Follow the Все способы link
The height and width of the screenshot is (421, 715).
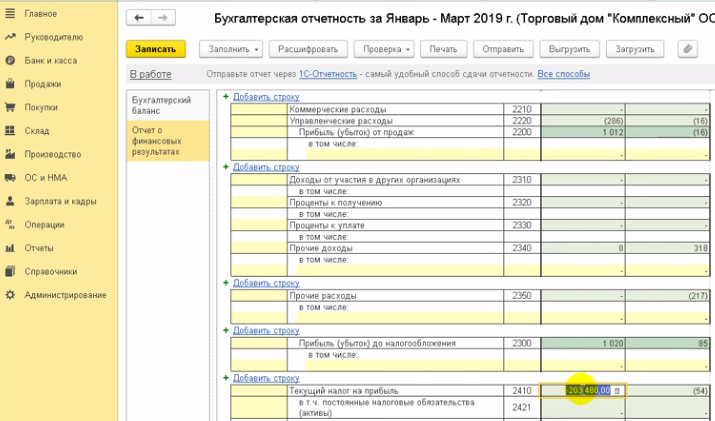click(x=563, y=74)
